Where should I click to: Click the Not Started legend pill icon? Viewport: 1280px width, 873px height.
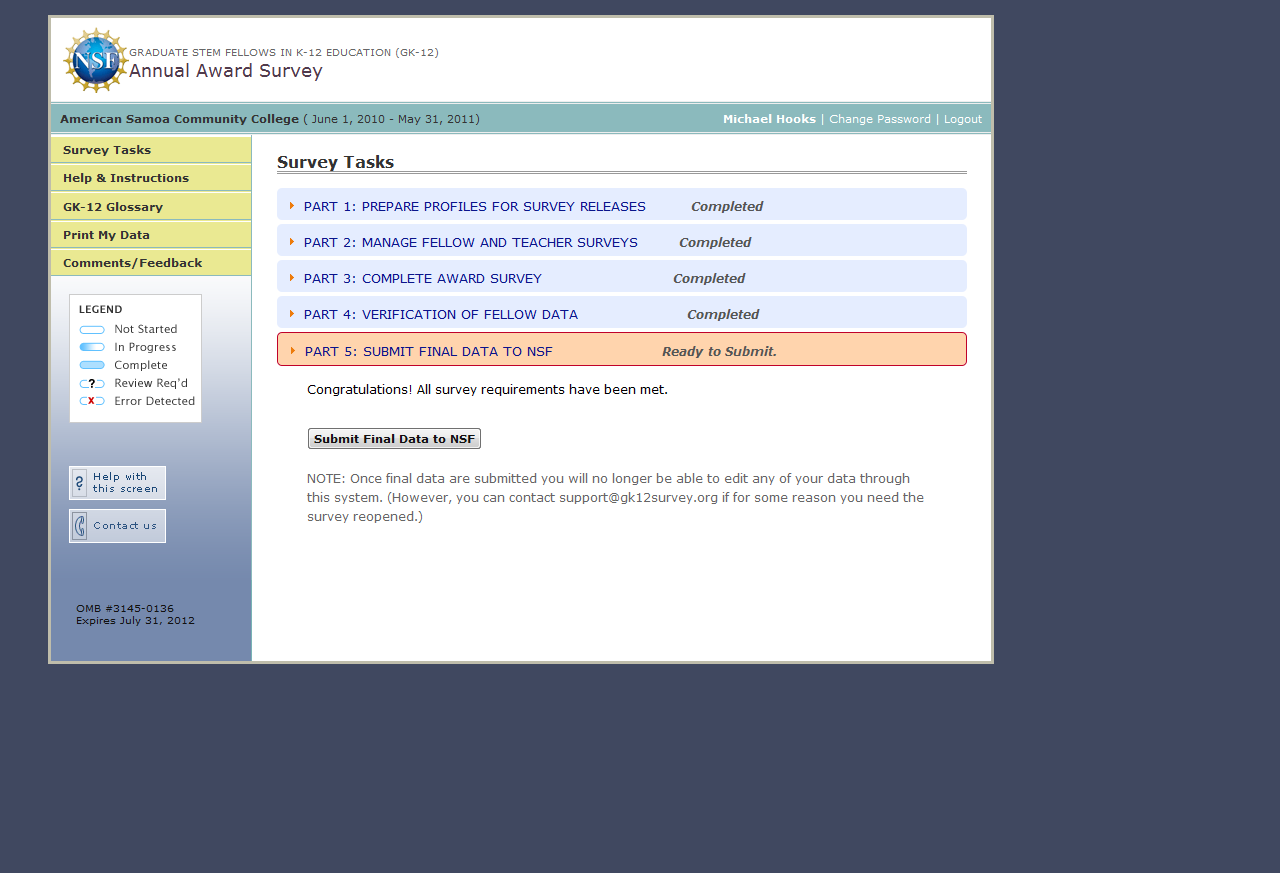92,330
